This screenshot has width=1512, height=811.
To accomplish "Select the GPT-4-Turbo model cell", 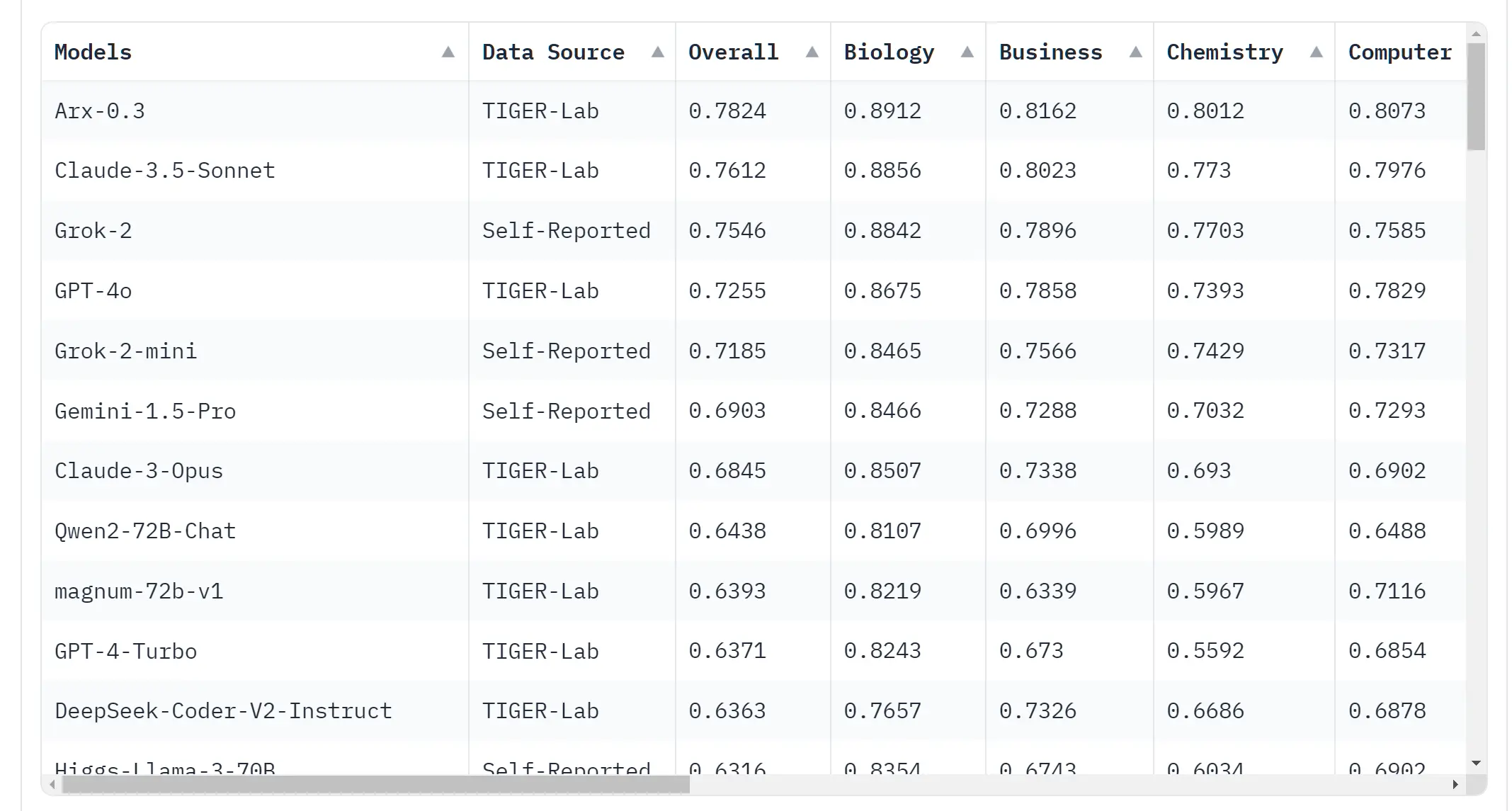I will tap(255, 651).
